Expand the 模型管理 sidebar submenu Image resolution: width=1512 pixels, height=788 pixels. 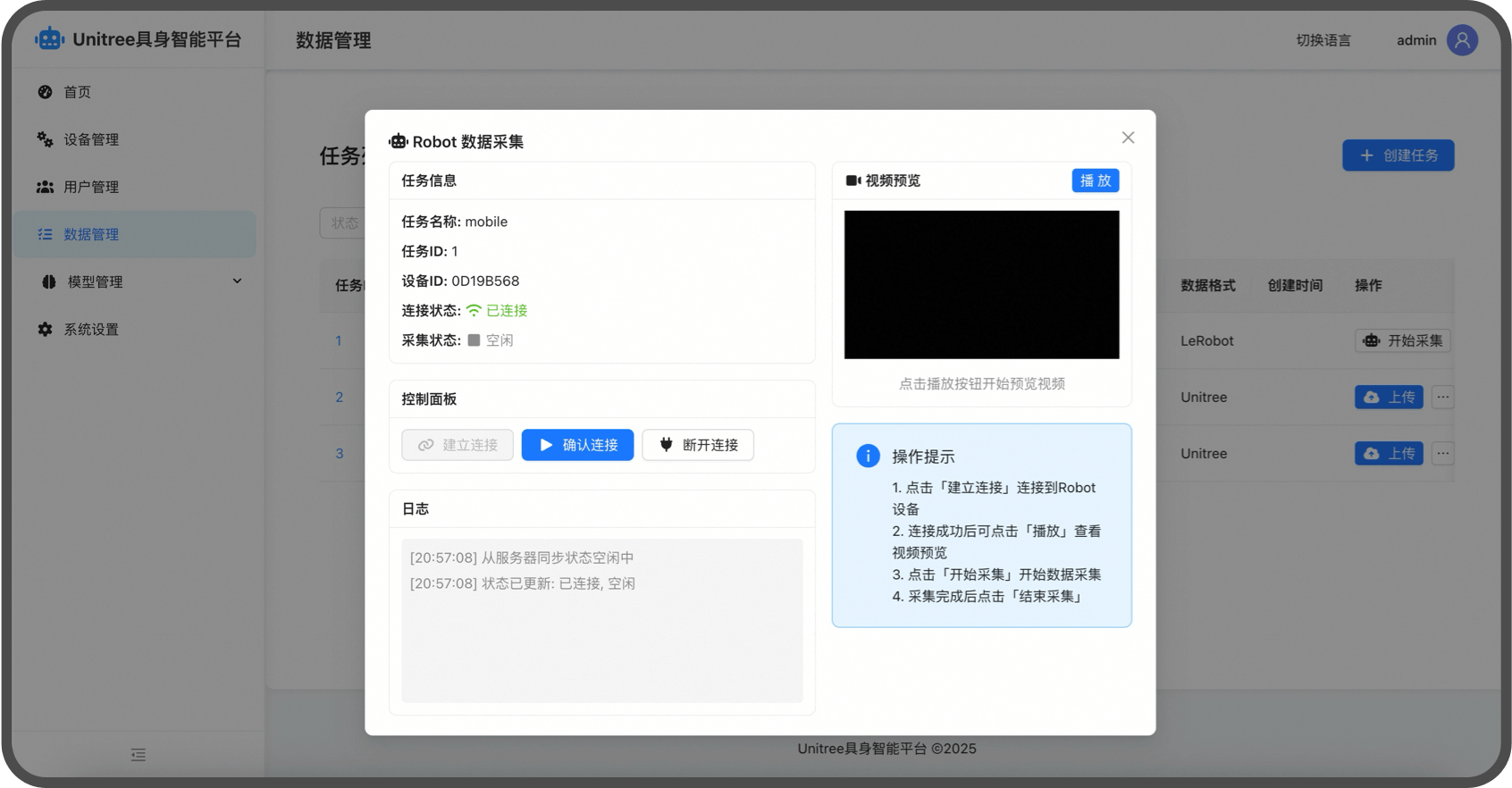[x=237, y=281]
